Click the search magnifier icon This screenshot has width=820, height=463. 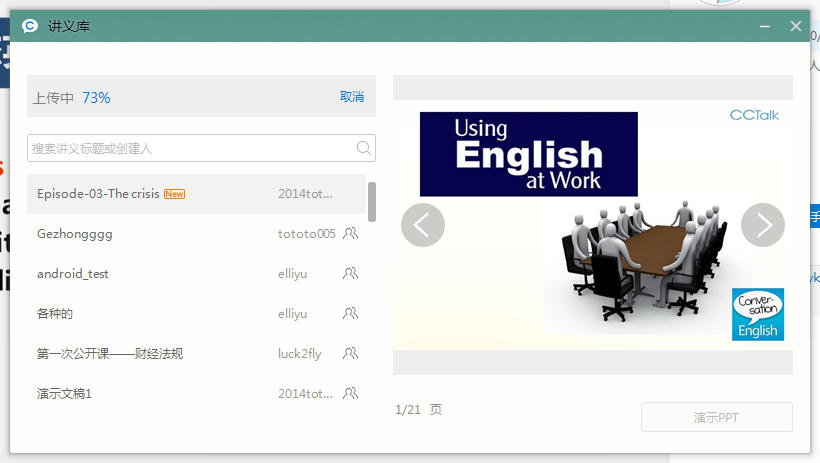click(x=364, y=148)
